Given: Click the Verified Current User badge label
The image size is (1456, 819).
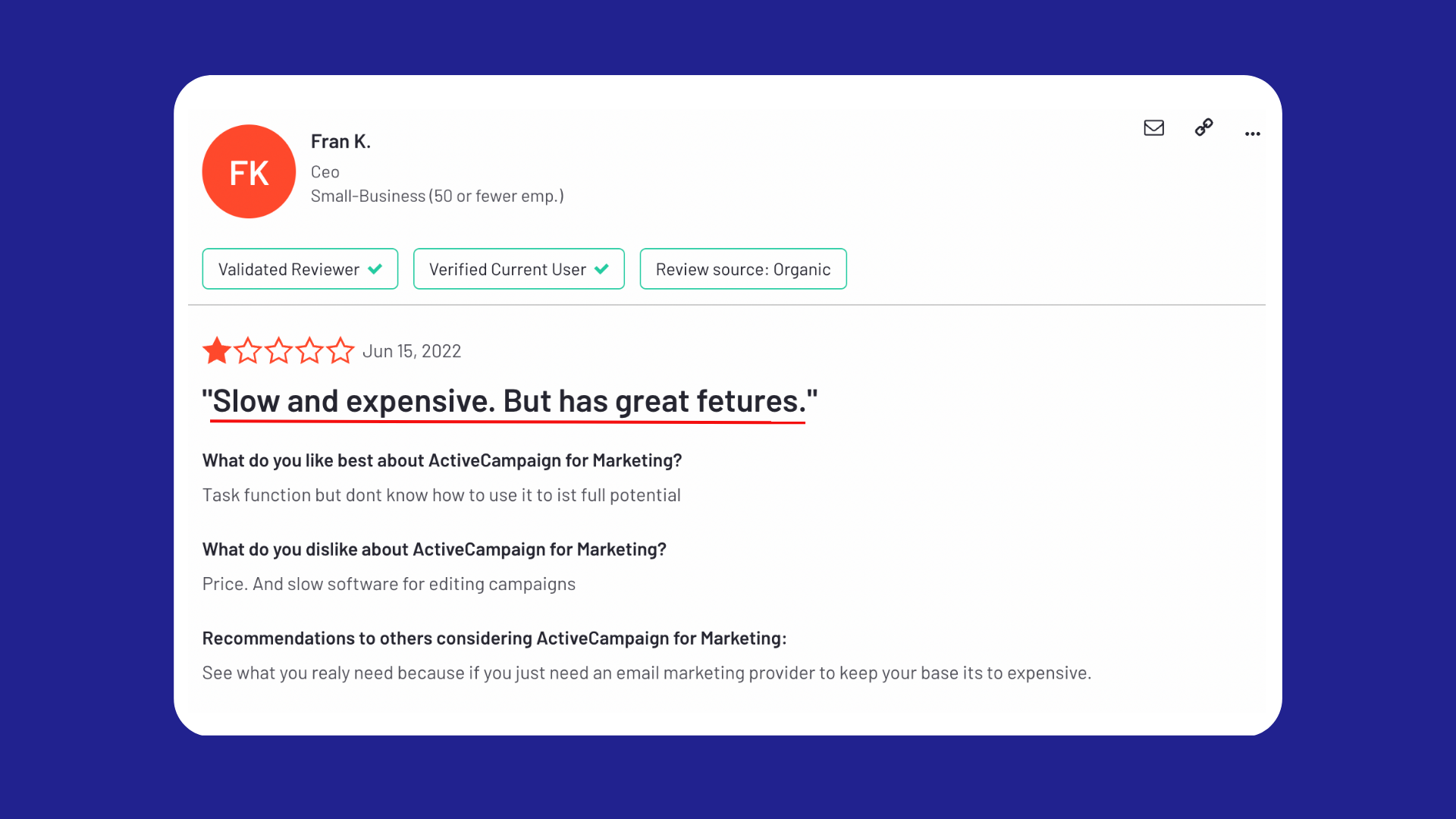Looking at the screenshot, I should pyautogui.click(x=507, y=269).
